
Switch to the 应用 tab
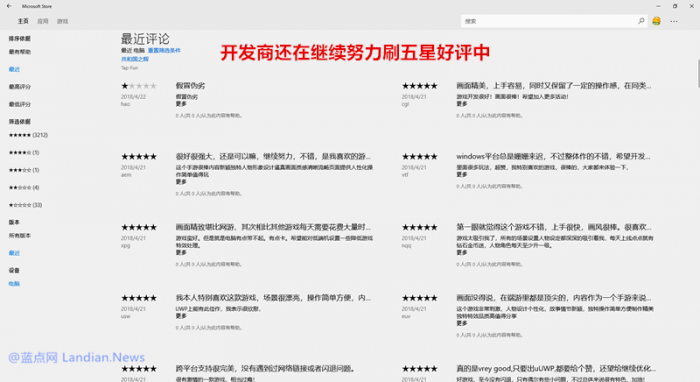(43, 21)
